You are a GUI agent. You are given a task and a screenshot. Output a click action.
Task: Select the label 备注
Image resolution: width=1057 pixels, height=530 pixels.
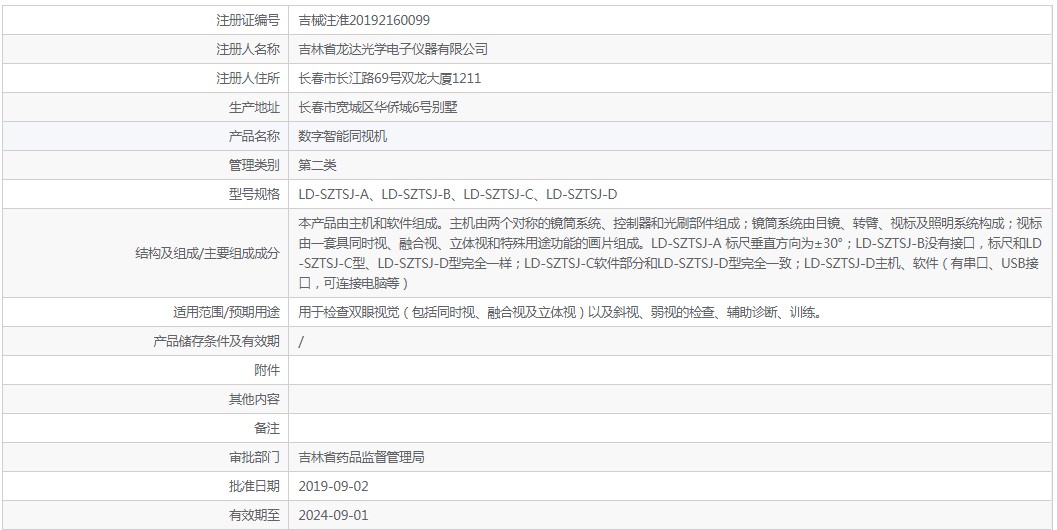(x=267, y=428)
